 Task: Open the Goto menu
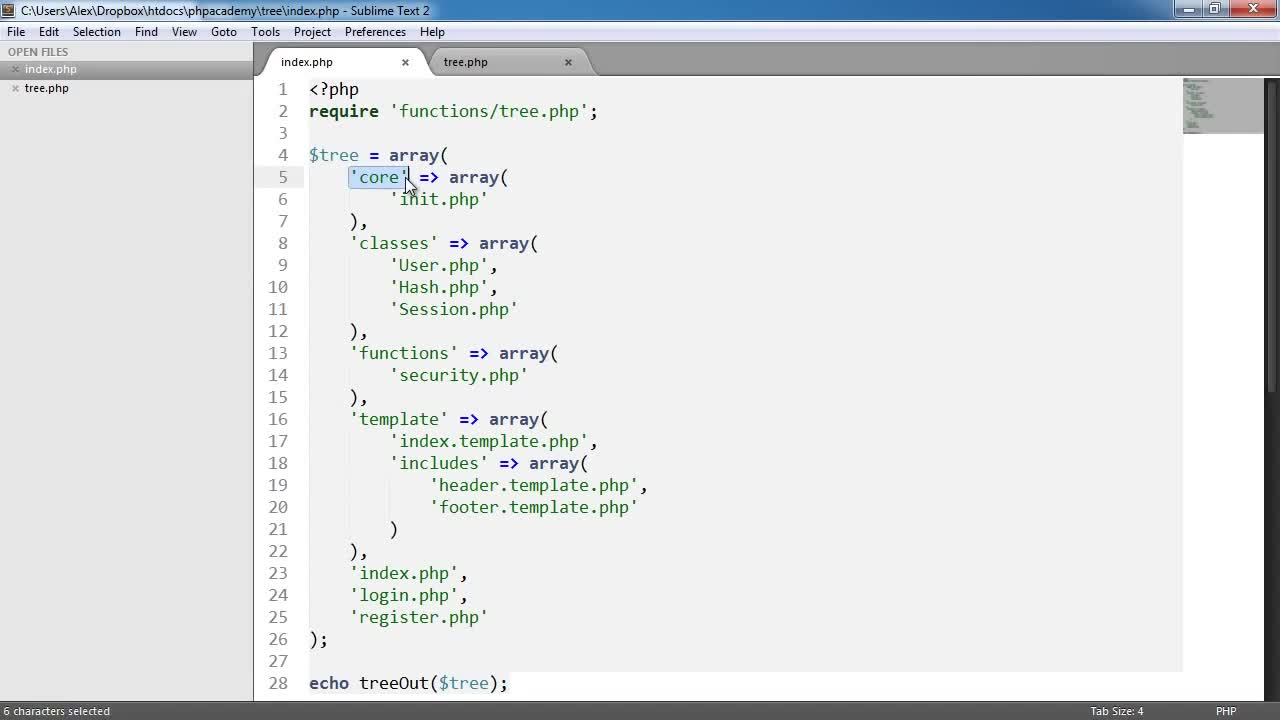[224, 32]
